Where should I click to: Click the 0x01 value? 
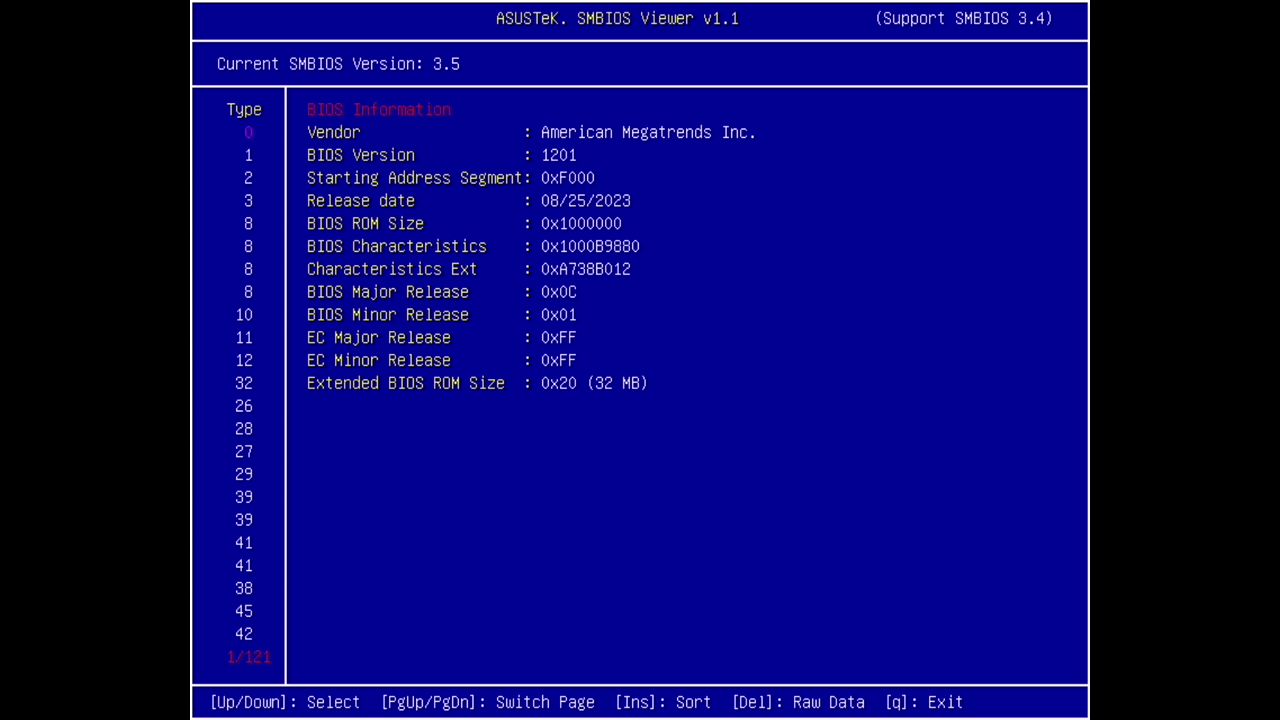click(558, 315)
